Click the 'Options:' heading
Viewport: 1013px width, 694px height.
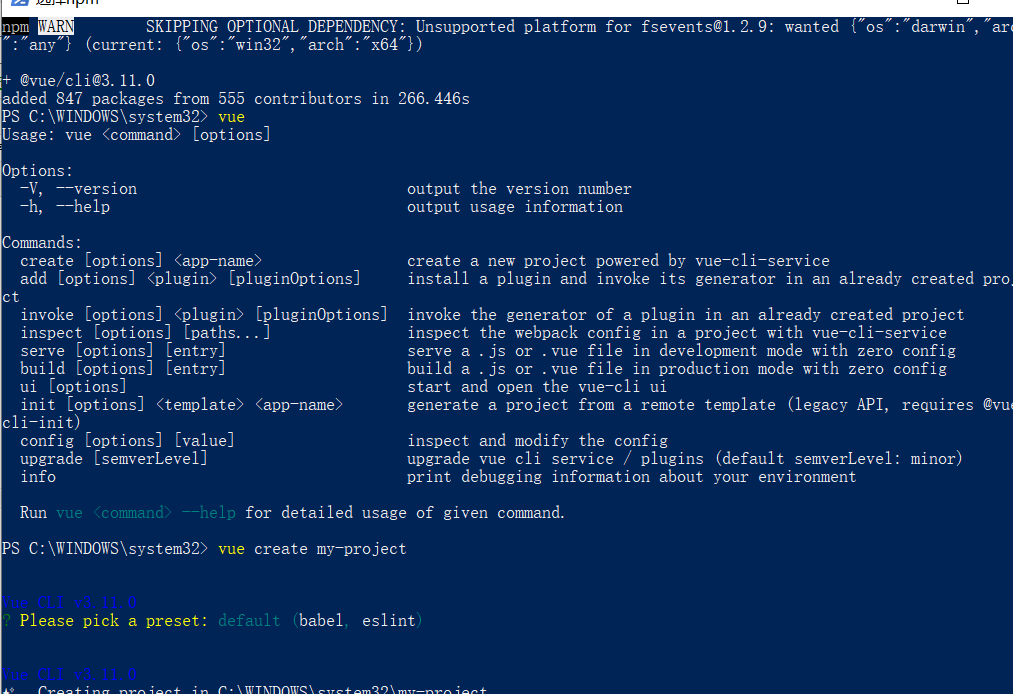(37, 171)
